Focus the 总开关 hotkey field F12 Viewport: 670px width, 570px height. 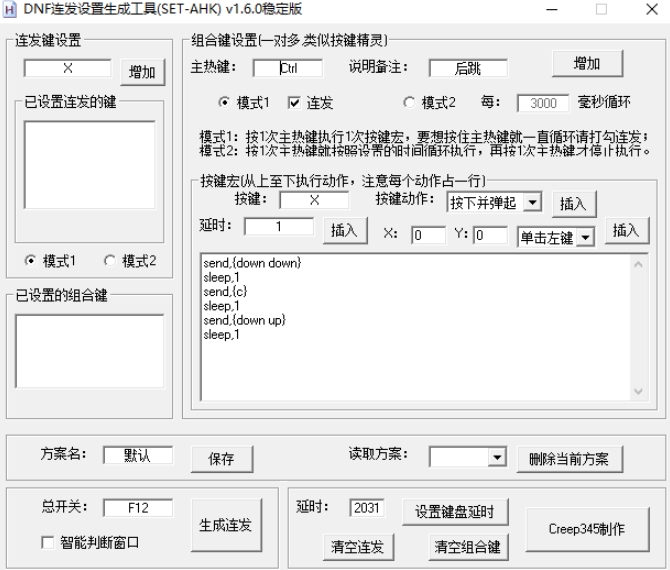pos(138,508)
